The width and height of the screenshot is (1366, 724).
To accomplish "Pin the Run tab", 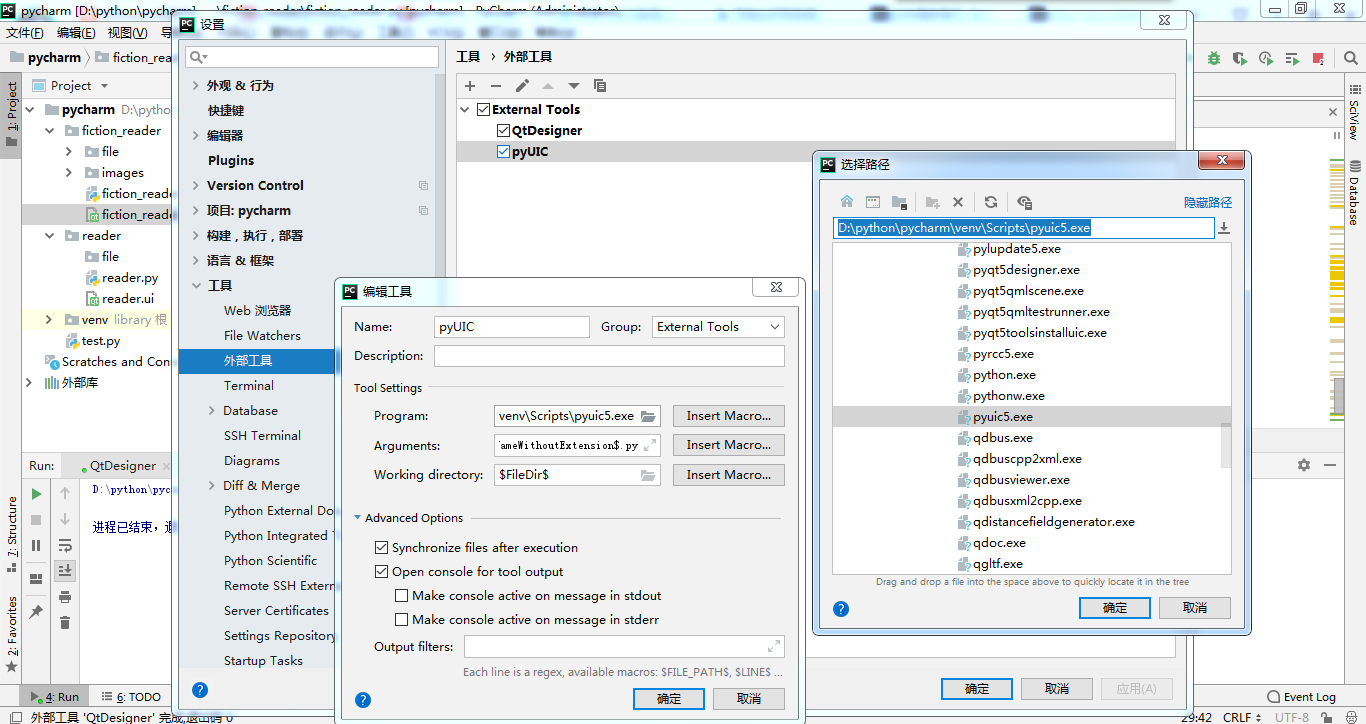I will 36,611.
